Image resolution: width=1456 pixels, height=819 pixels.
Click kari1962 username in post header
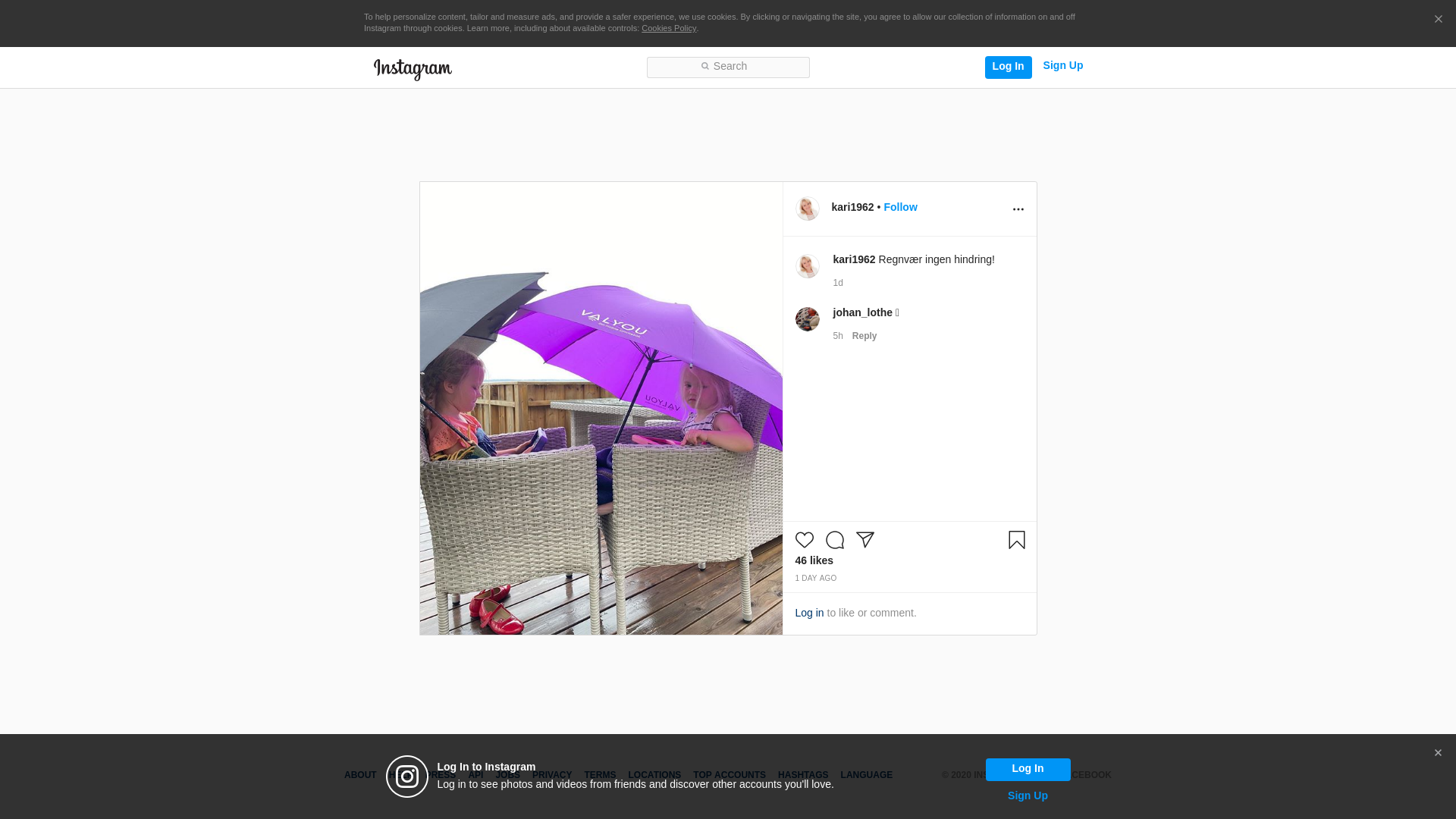(x=852, y=207)
